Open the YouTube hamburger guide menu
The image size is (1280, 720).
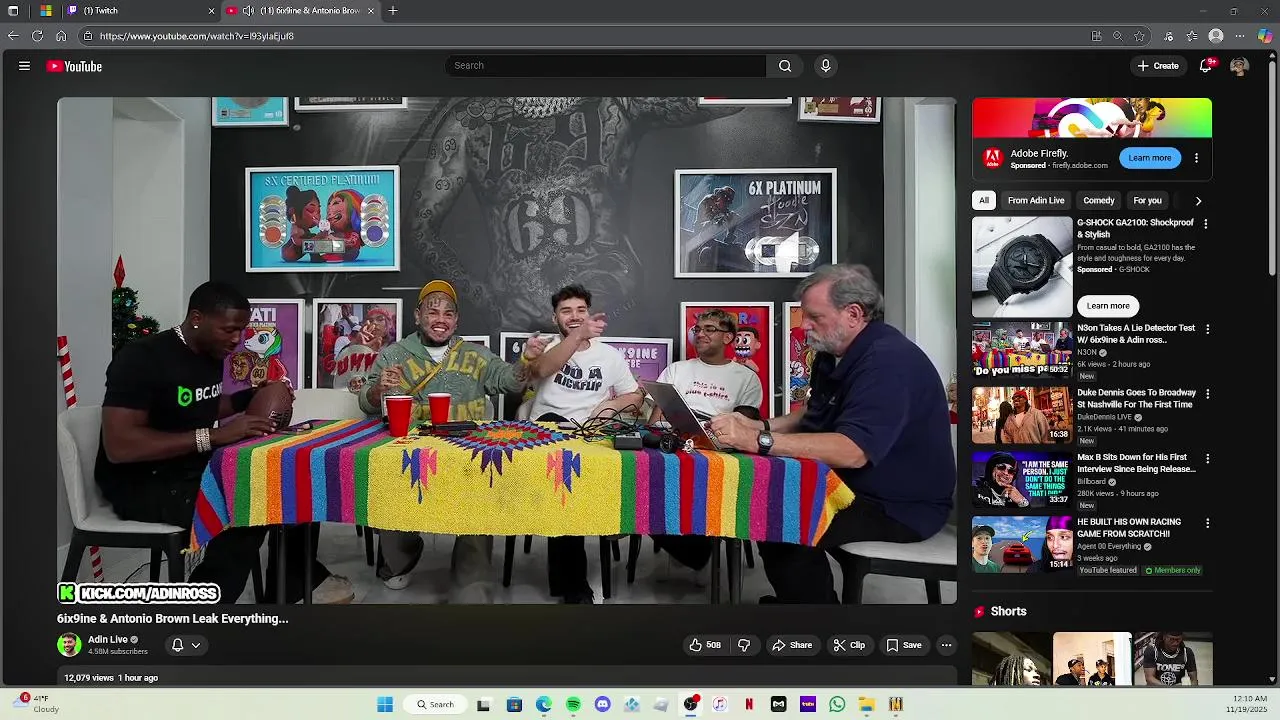coord(24,66)
